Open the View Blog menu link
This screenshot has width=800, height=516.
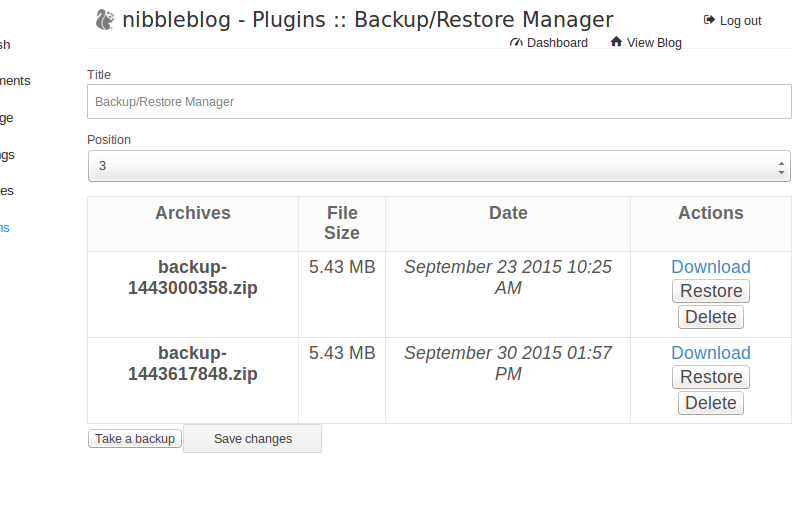[654, 43]
